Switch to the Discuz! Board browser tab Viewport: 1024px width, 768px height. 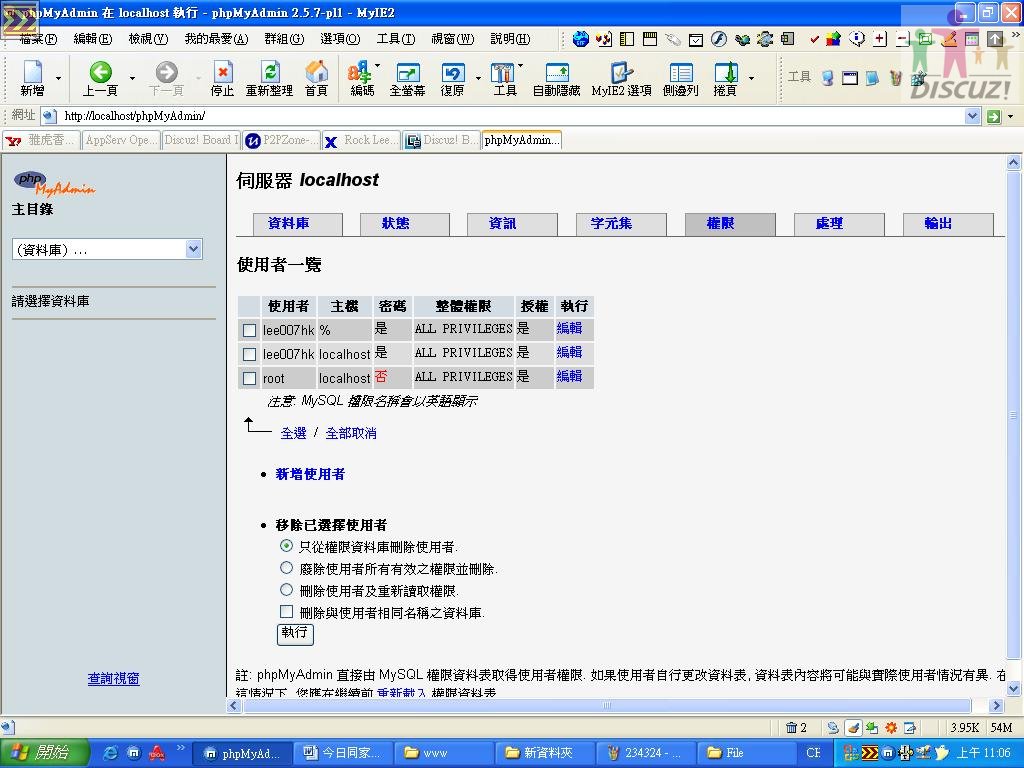201,140
